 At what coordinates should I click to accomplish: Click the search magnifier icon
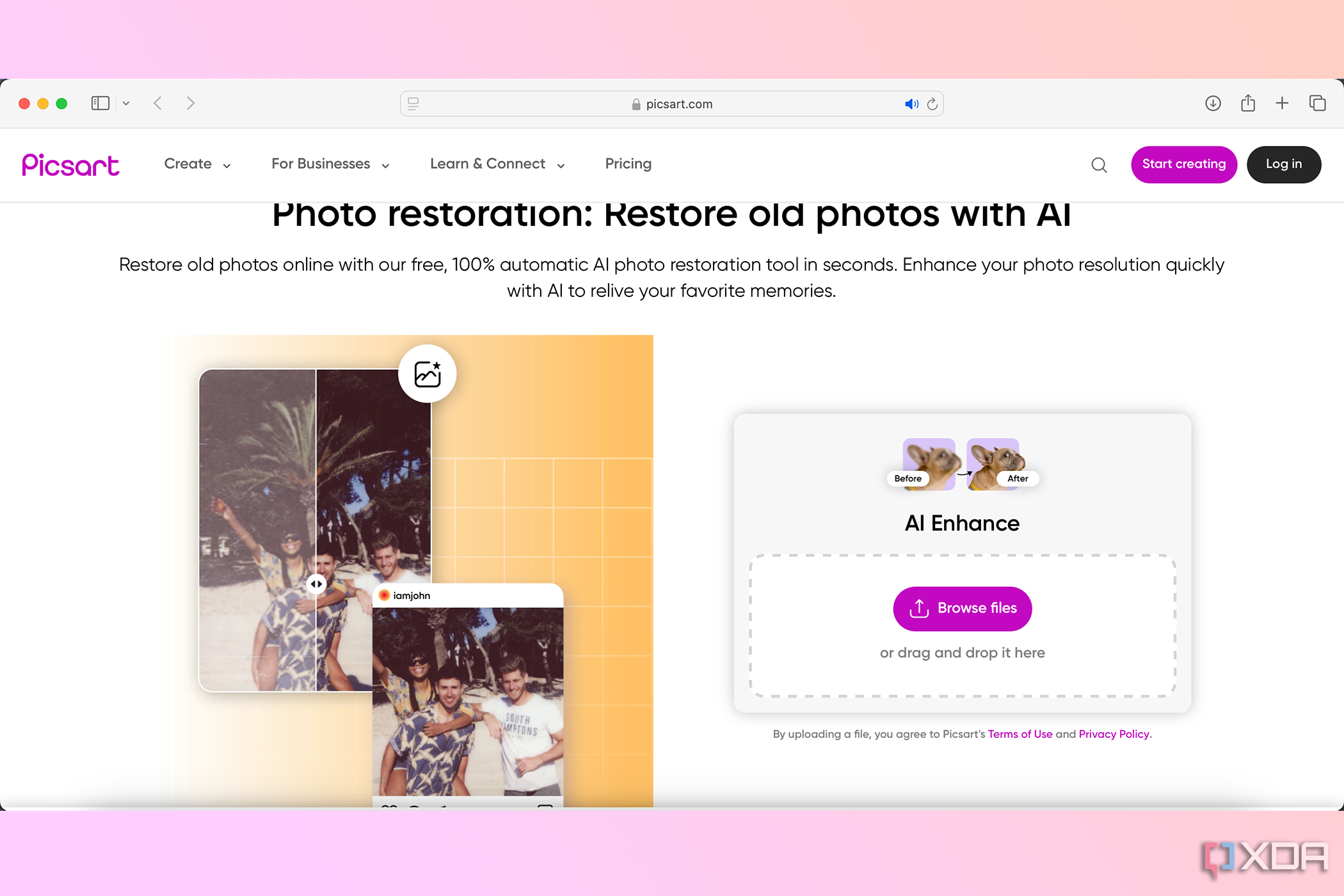pos(1099,164)
